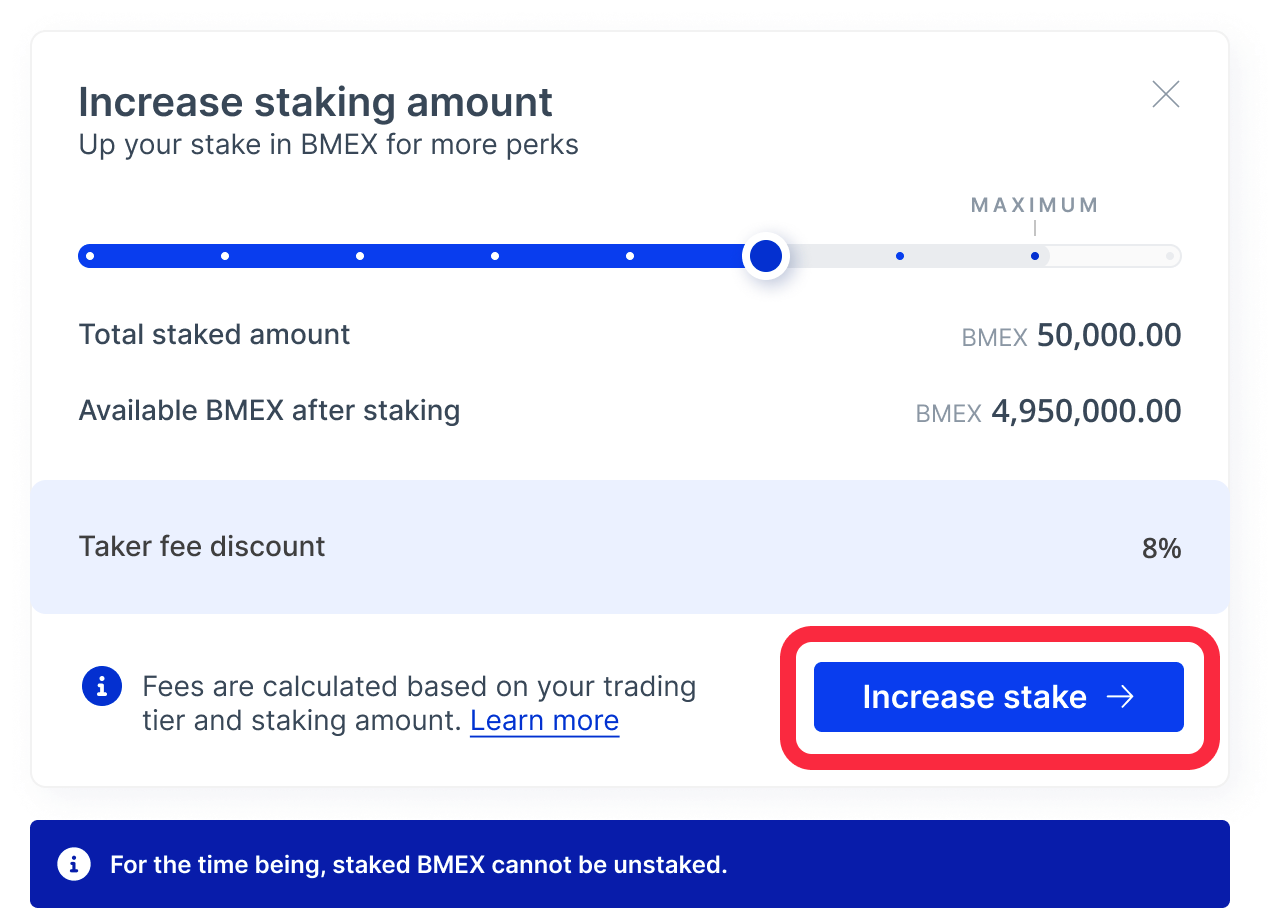Select the MAXIMUM marker above the slider
Viewport: 1280px width, 908px height.
click(1034, 204)
